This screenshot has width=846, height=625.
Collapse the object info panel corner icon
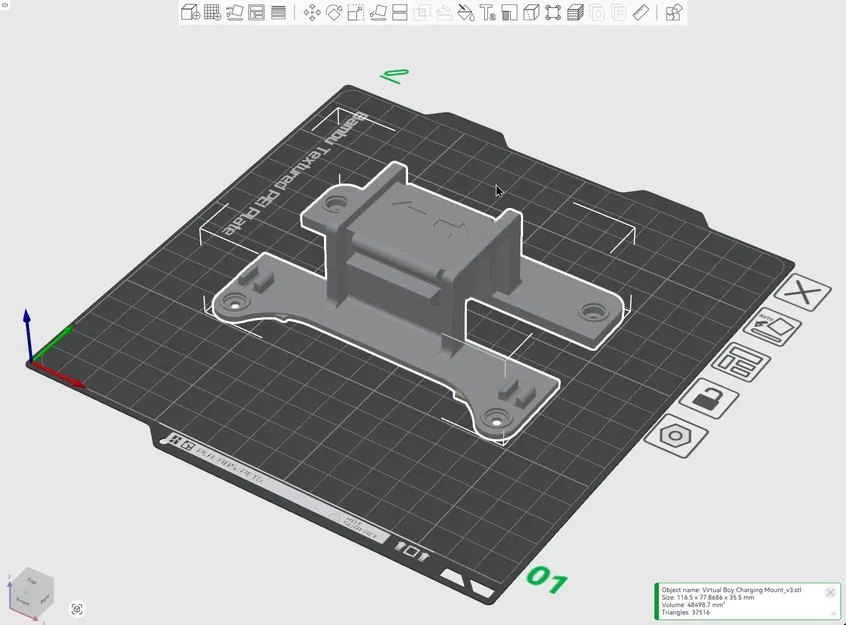tap(834, 614)
